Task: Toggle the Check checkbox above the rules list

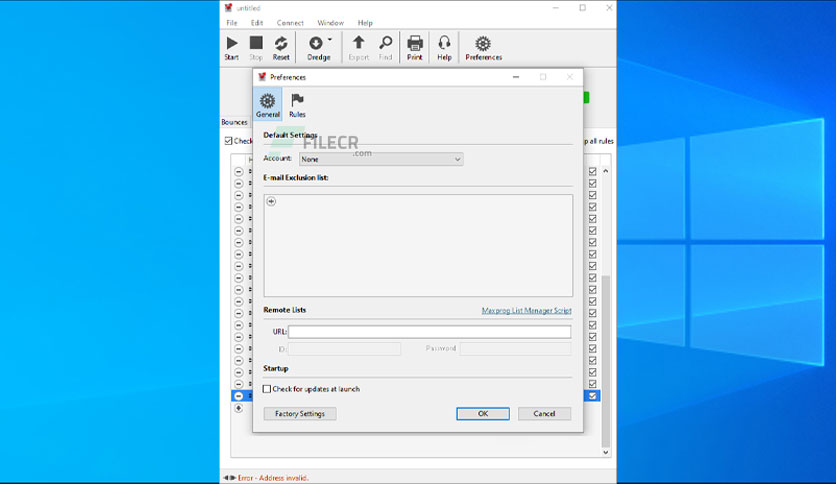Action: coord(228,141)
